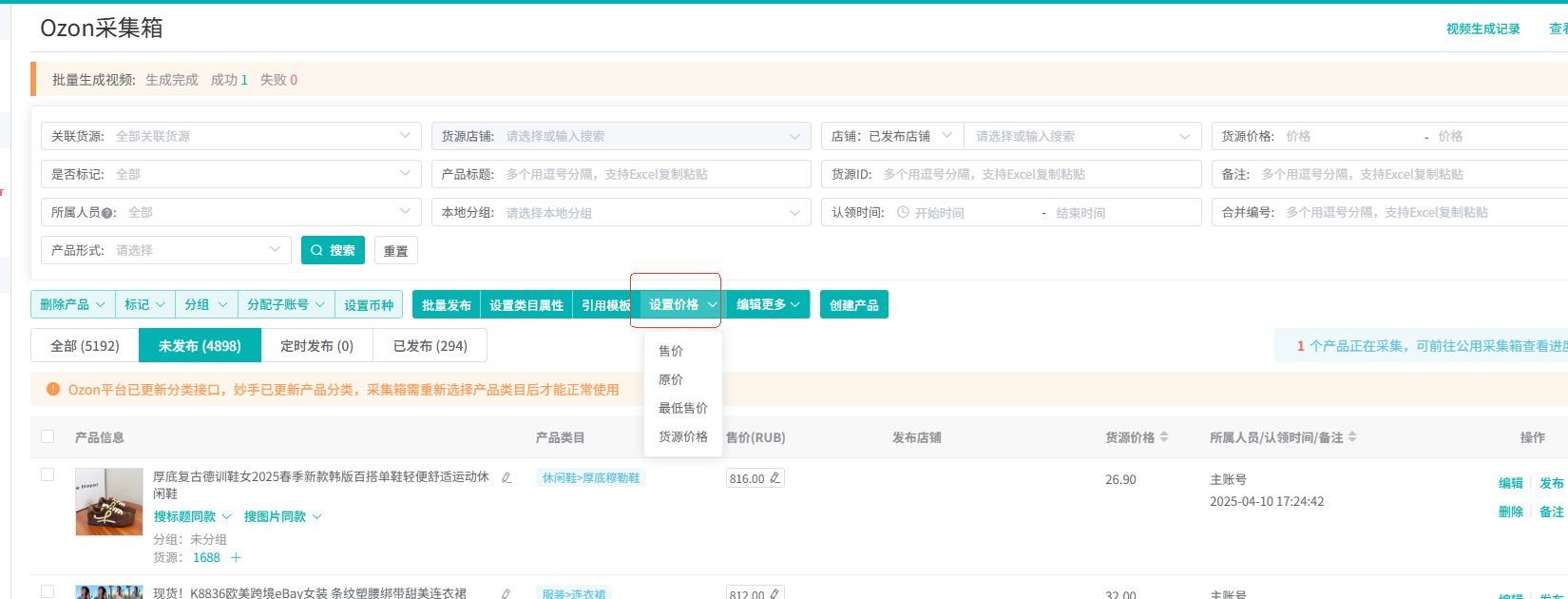This screenshot has width=1568, height=599.
Task: Switch to the 未发布 (4898) tab
Action: click(200, 345)
